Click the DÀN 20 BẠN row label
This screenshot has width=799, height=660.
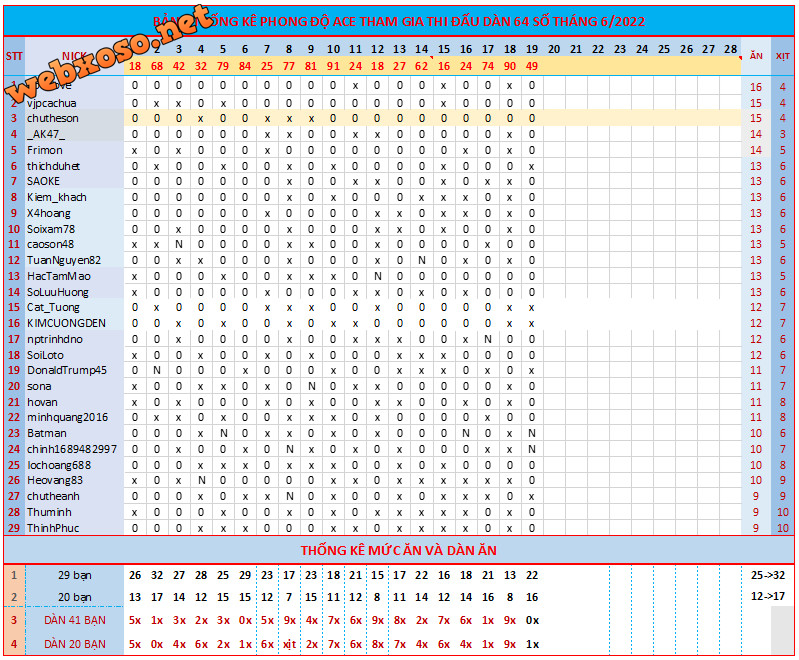tap(75, 644)
